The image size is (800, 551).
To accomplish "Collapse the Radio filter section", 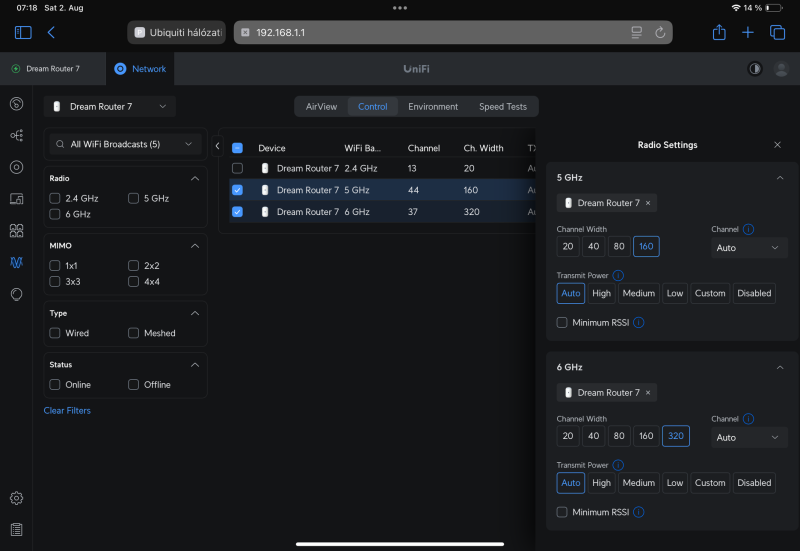I will (195, 178).
